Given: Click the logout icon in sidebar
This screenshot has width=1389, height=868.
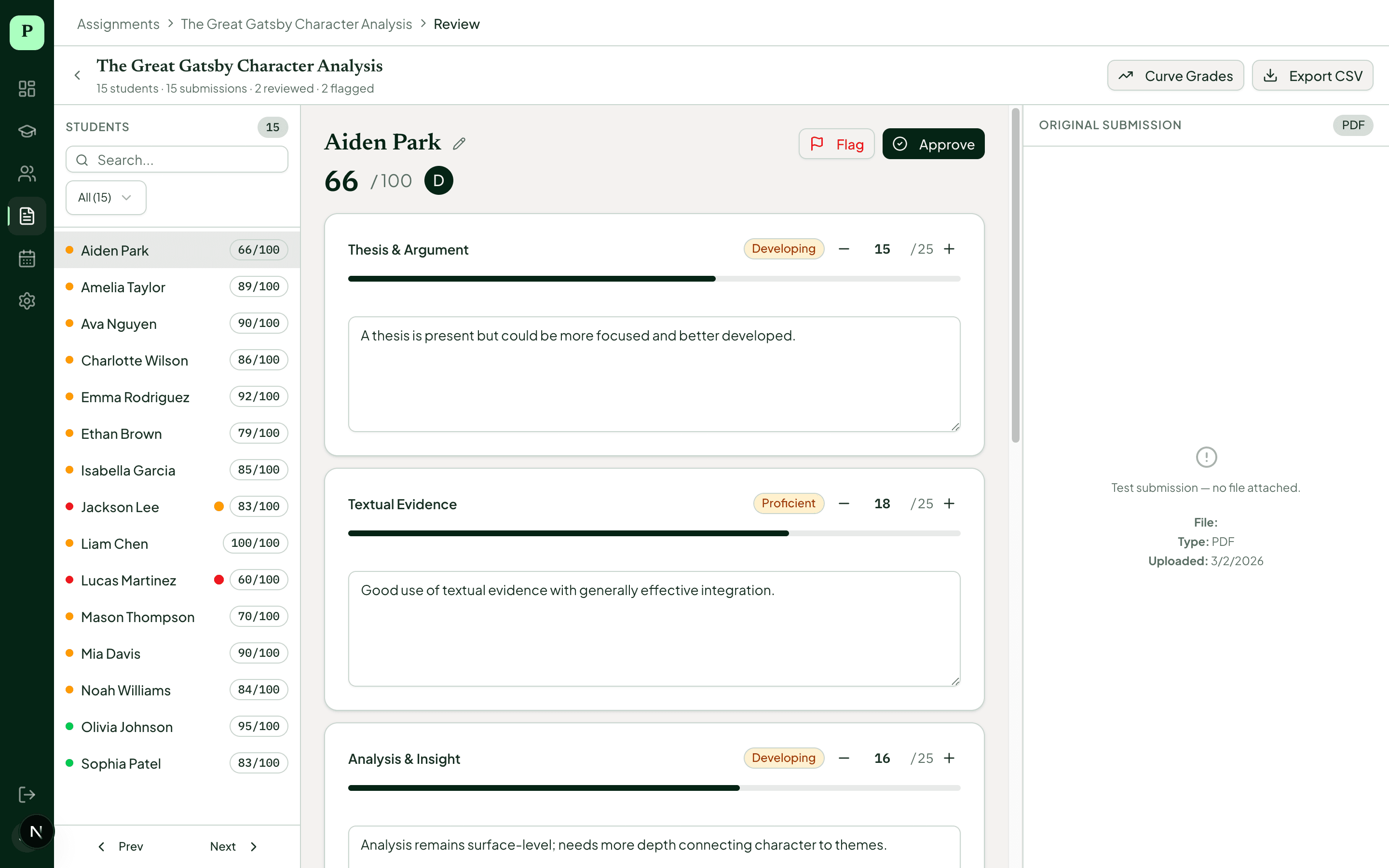Looking at the screenshot, I should 27,795.
